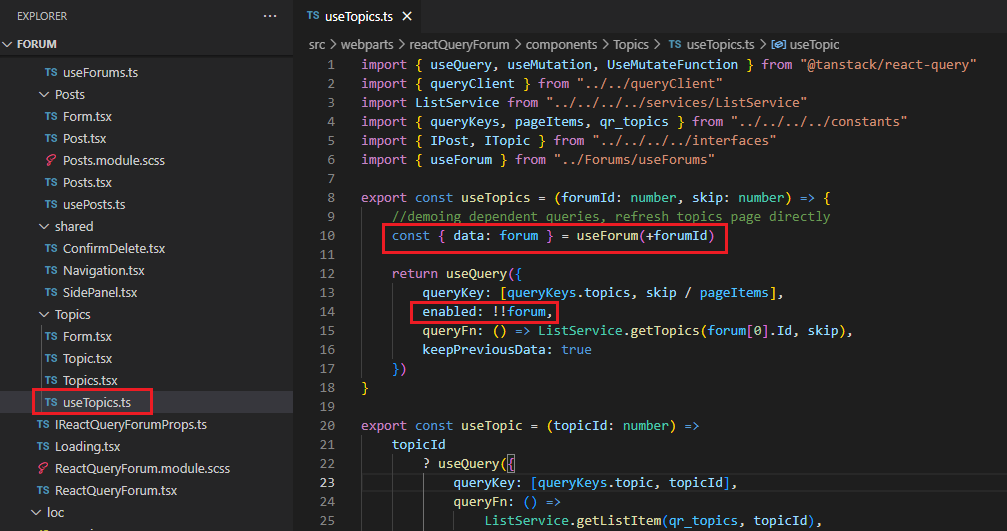Open Loading.tsx file
Screen dimensions: 1007x531
(x=87, y=447)
